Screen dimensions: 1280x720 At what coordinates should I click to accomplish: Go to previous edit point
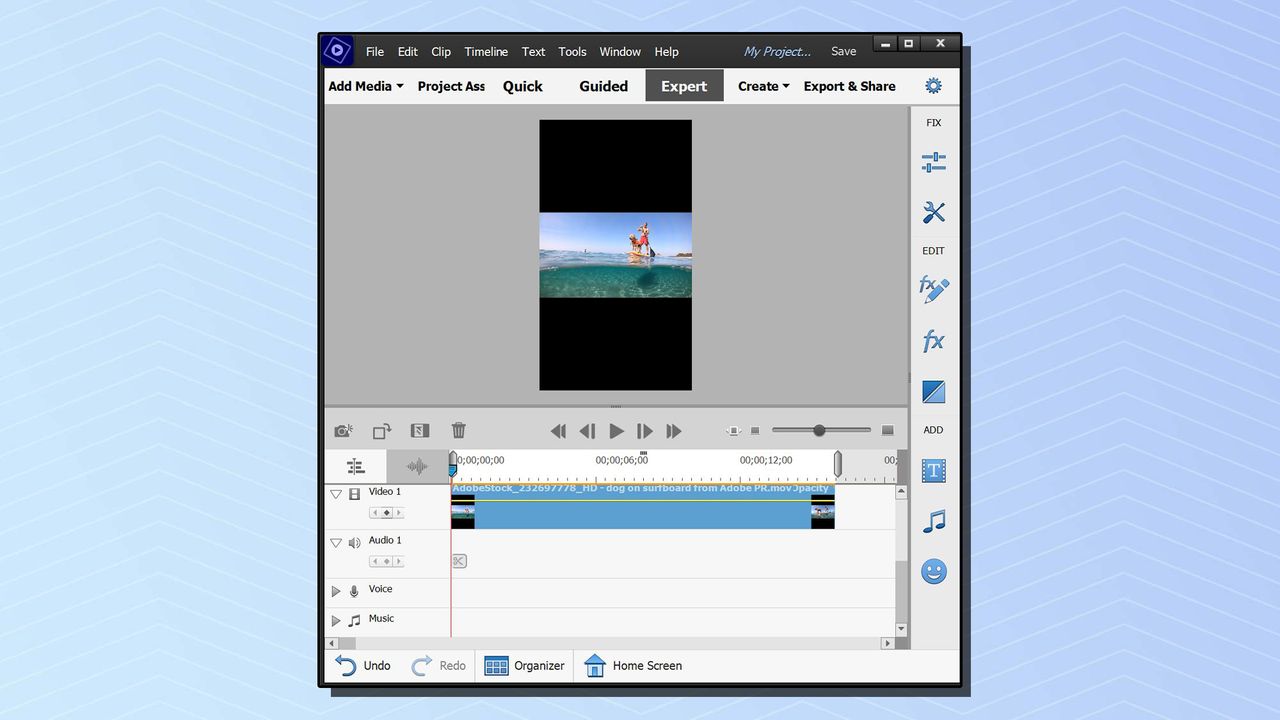click(558, 431)
